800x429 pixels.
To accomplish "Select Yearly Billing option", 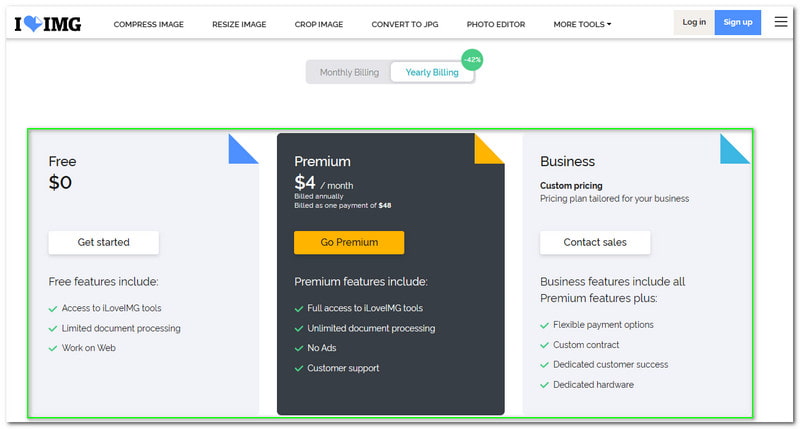I will [x=432, y=72].
